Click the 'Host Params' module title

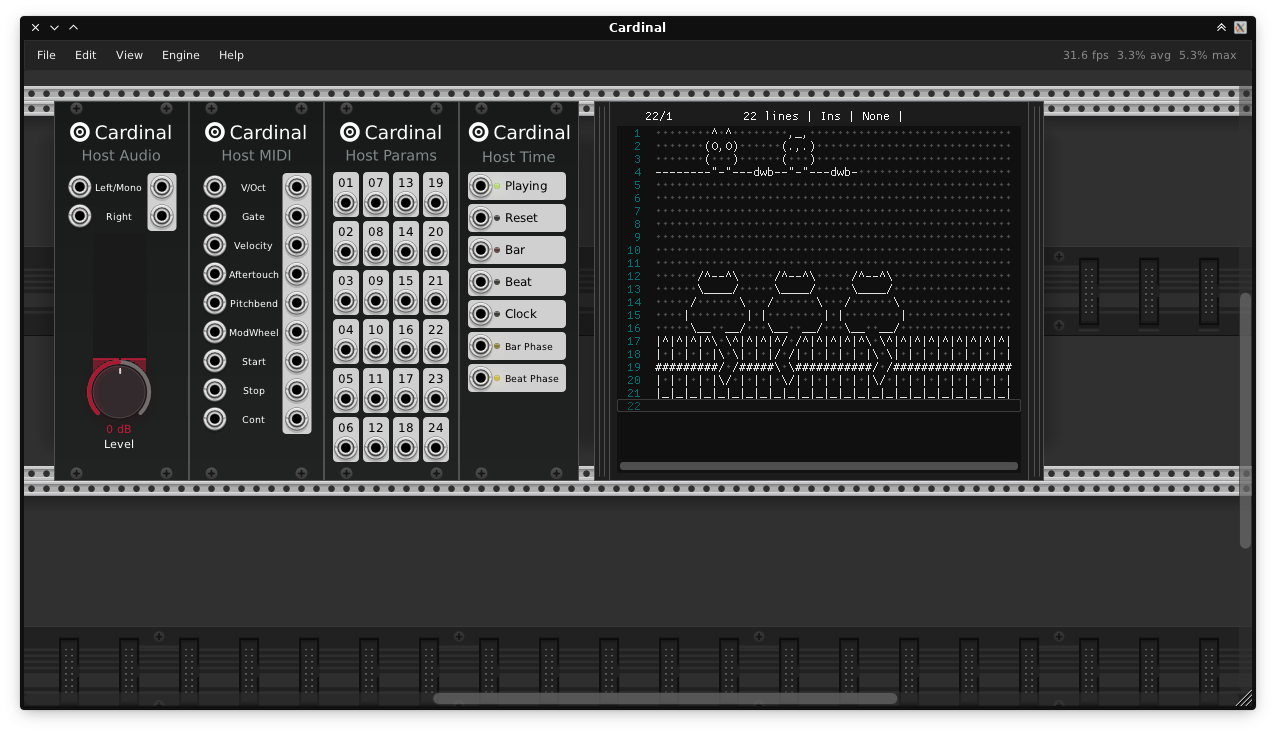tap(391, 155)
